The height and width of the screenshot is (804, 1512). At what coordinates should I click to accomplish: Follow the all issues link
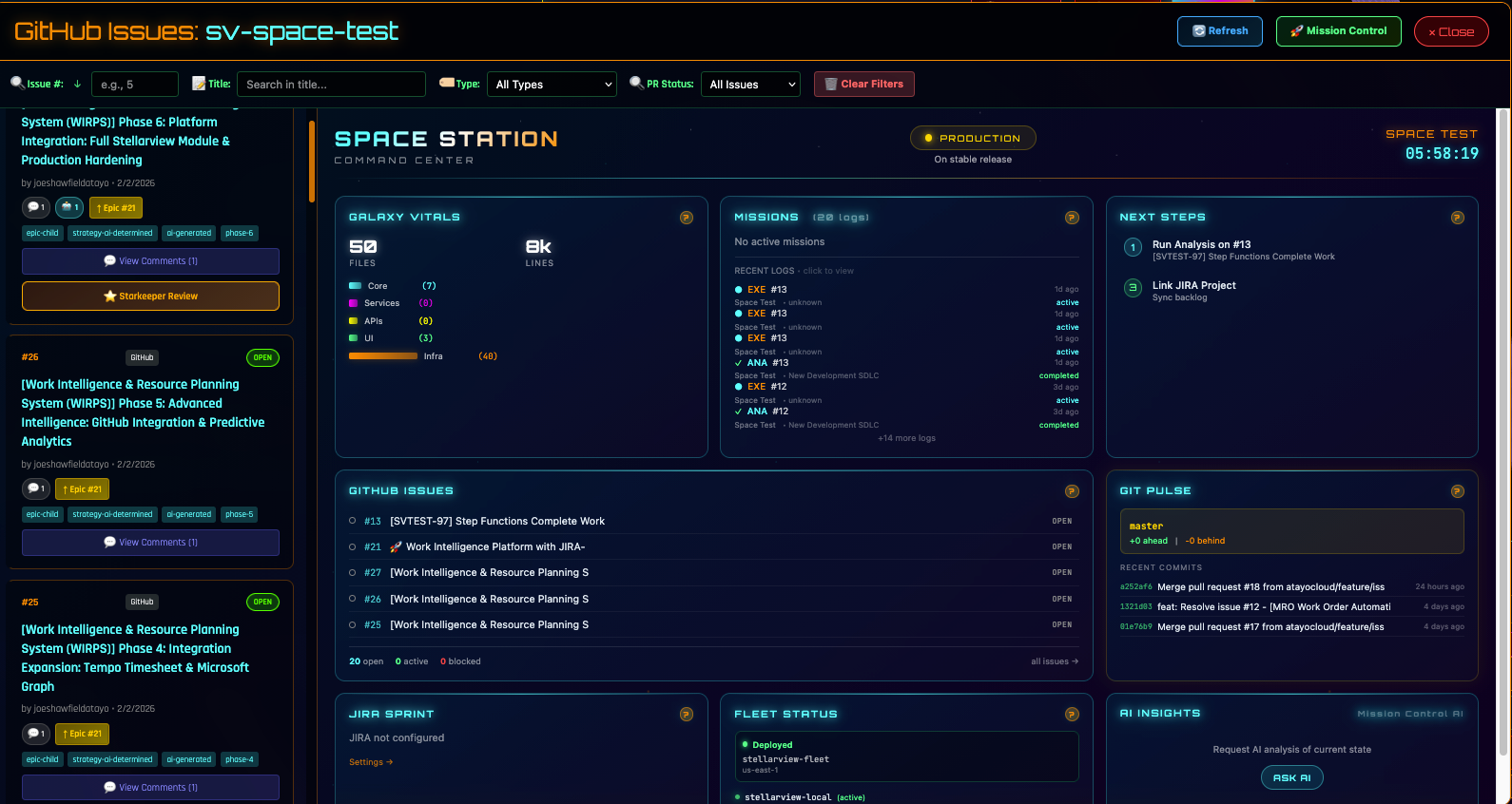click(1054, 661)
